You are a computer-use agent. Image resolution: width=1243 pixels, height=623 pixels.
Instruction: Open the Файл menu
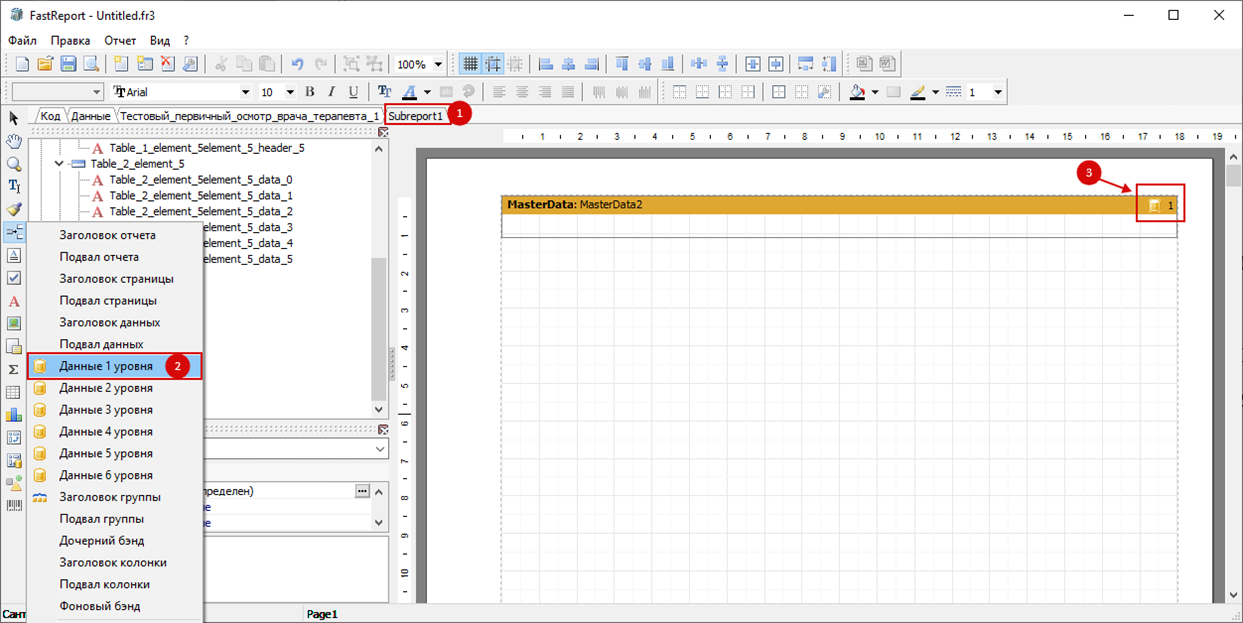[x=22, y=40]
